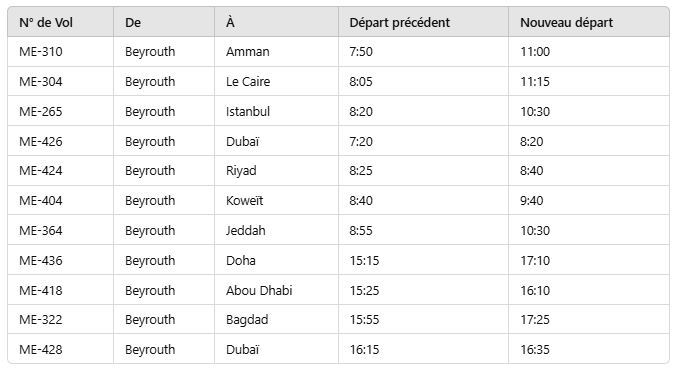The image size is (677, 370).
Task: Click flight number ME-404
Action: (41, 200)
